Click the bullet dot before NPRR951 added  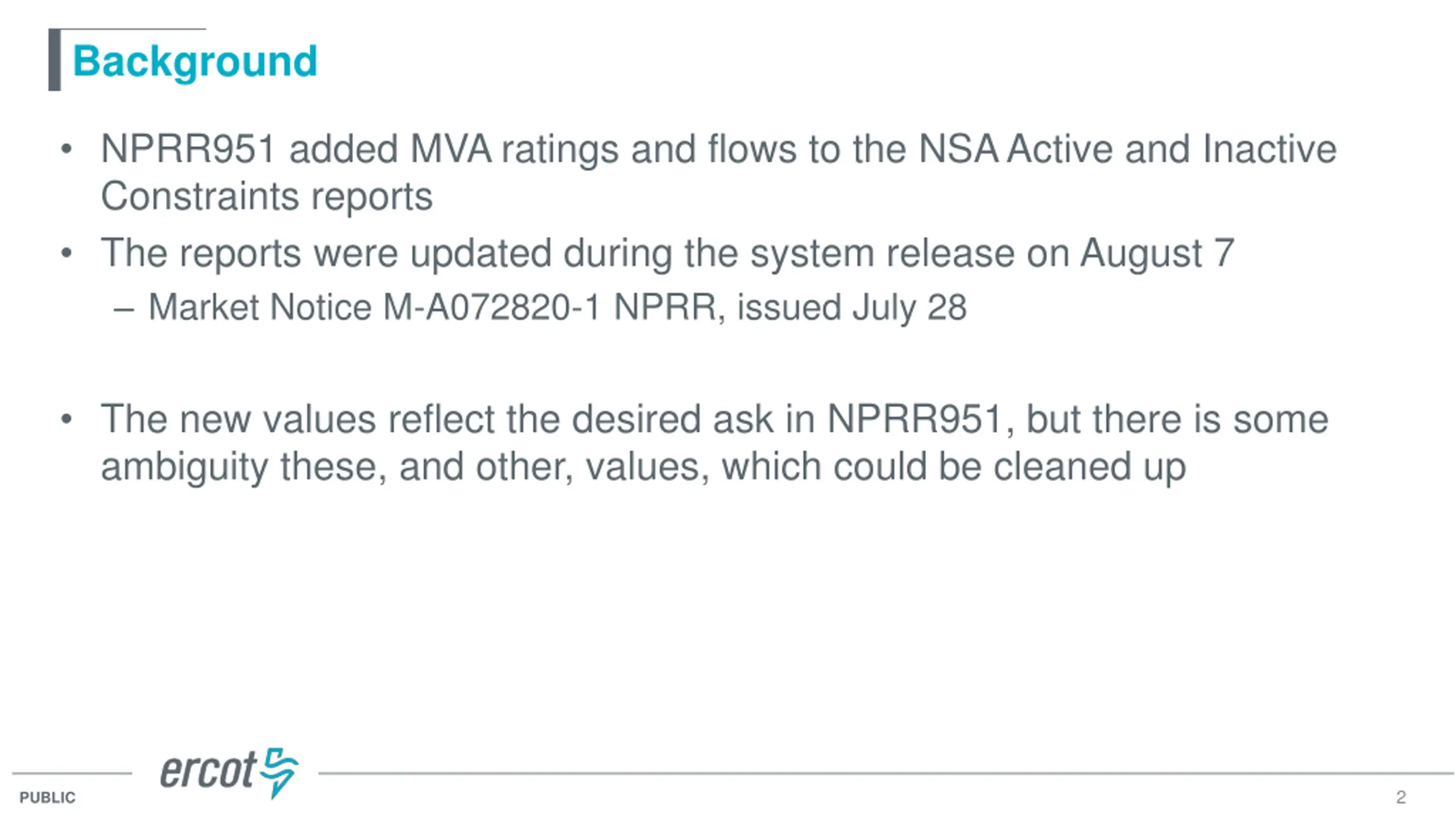(x=67, y=150)
